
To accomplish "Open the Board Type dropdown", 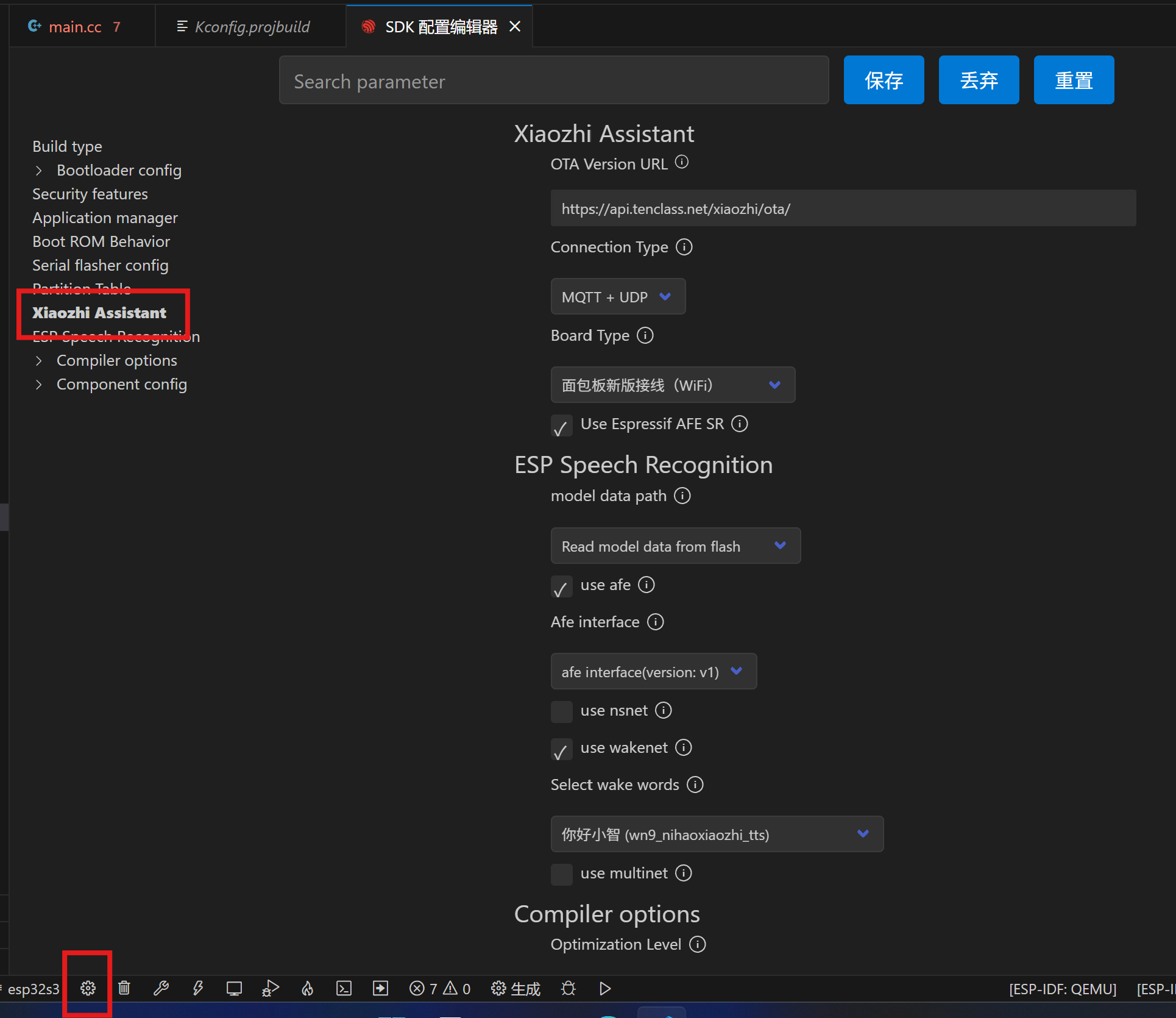I will (673, 385).
